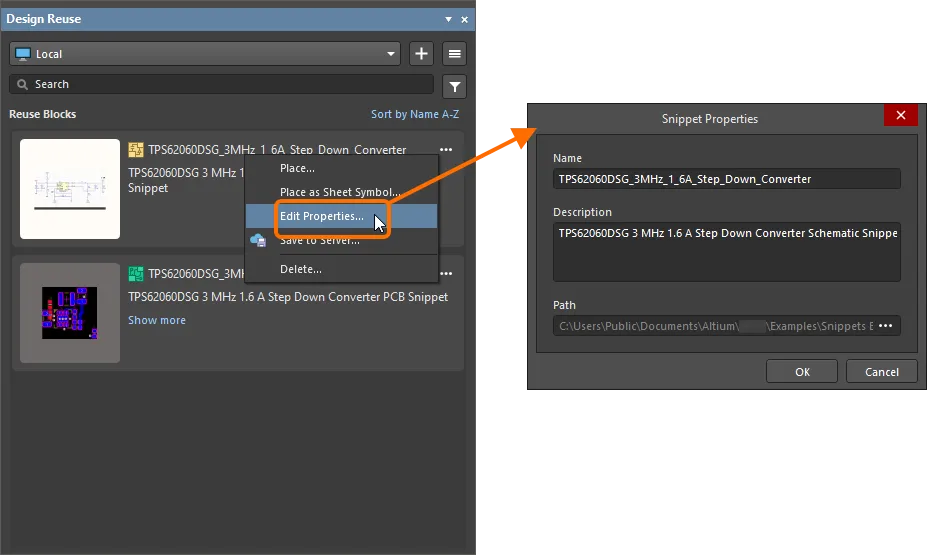Screen dimensions: 927x555
Task: Choose Place as Sheet Symbol...
Action: coord(342,192)
